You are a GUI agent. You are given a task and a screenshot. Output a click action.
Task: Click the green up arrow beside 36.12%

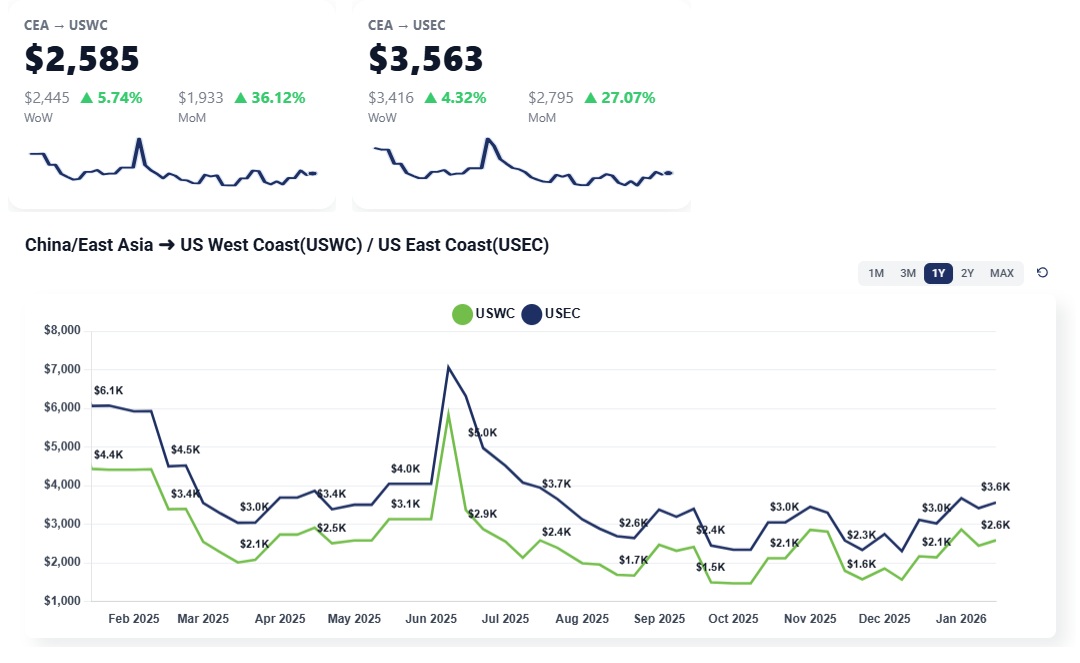tap(240, 98)
